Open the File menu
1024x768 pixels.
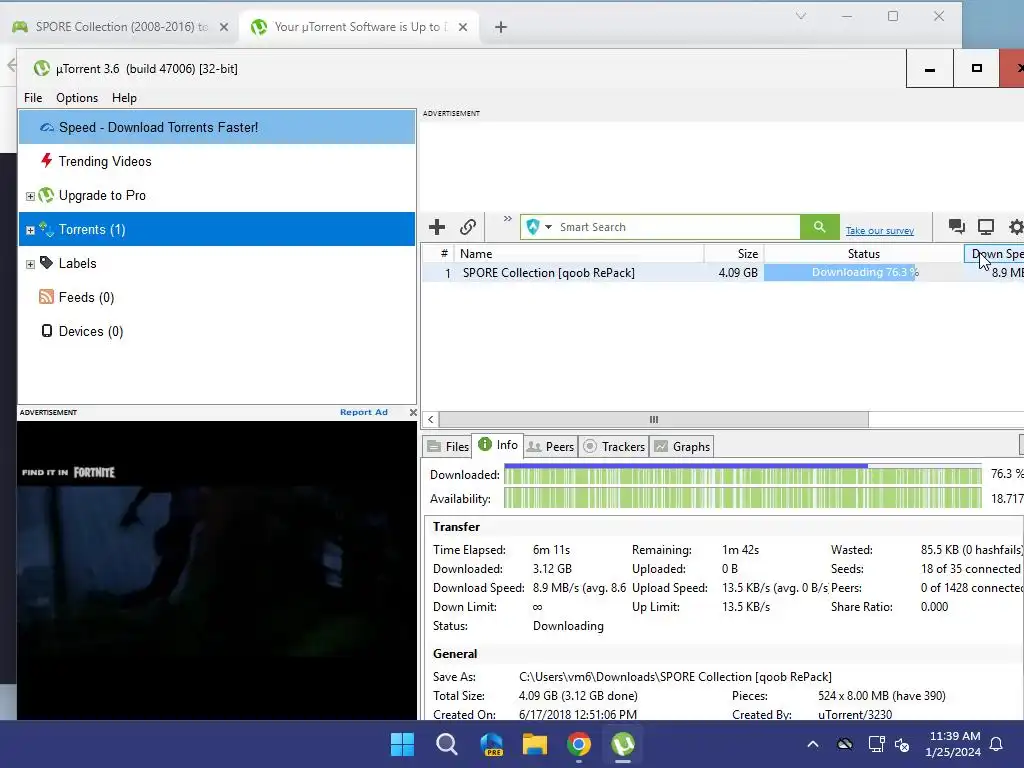coord(33,98)
